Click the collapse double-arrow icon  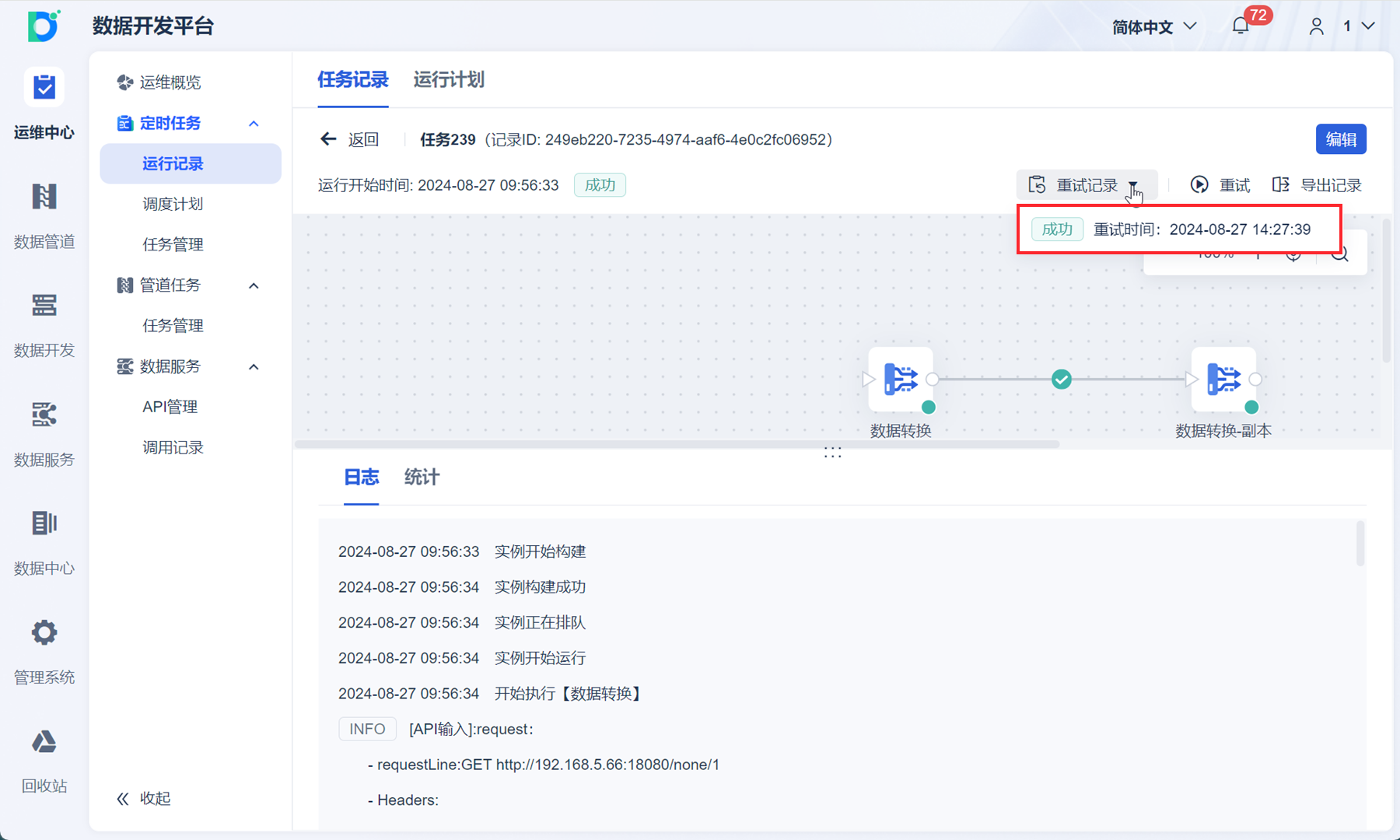[x=123, y=799]
